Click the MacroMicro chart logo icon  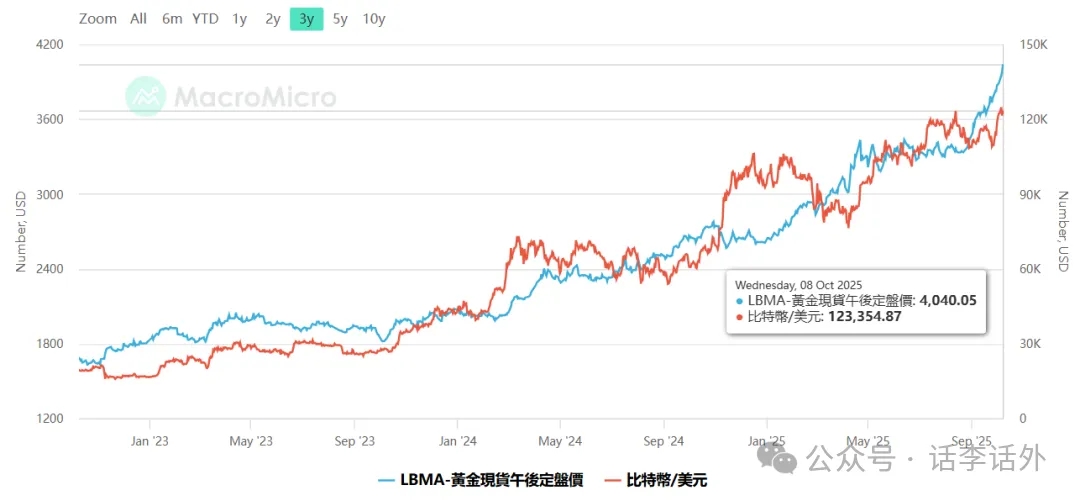tap(146, 96)
